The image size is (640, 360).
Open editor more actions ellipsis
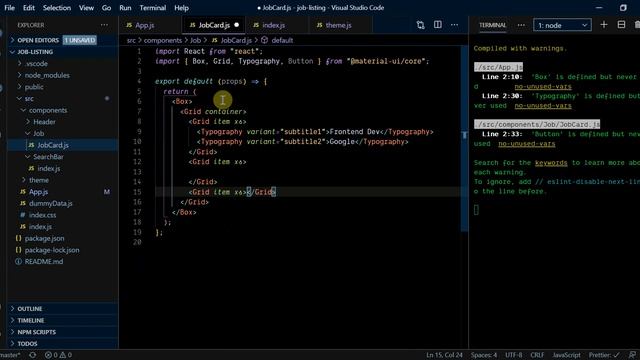[x=454, y=25]
